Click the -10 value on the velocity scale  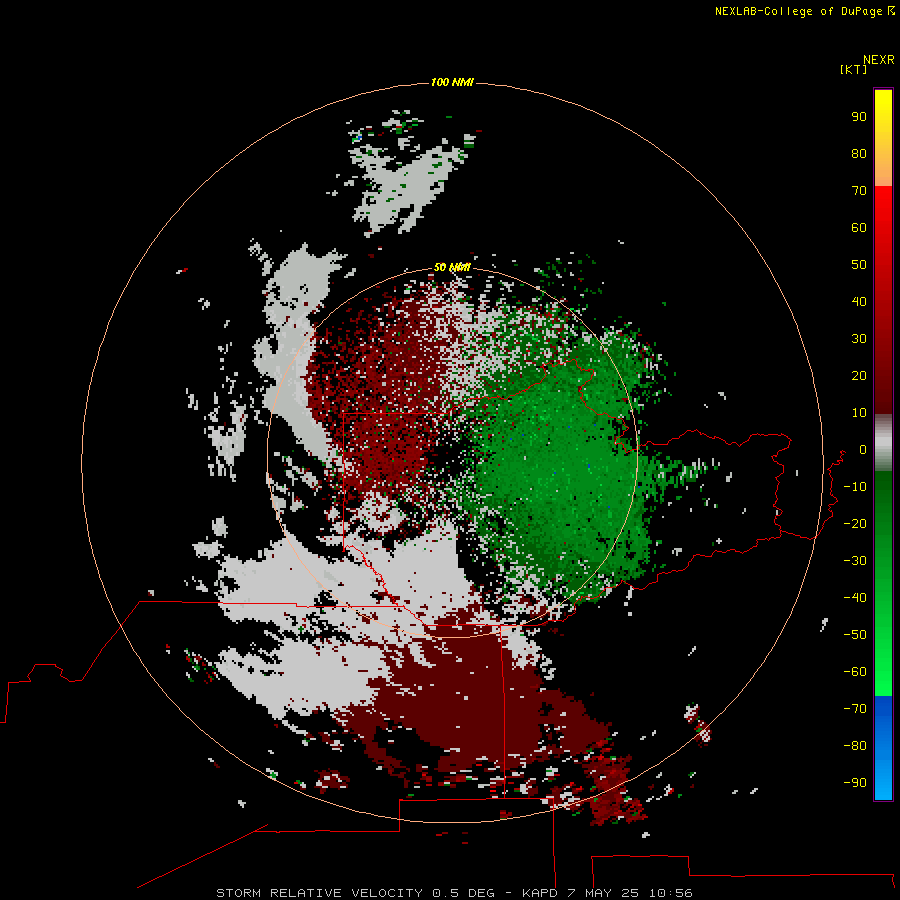point(855,487)
